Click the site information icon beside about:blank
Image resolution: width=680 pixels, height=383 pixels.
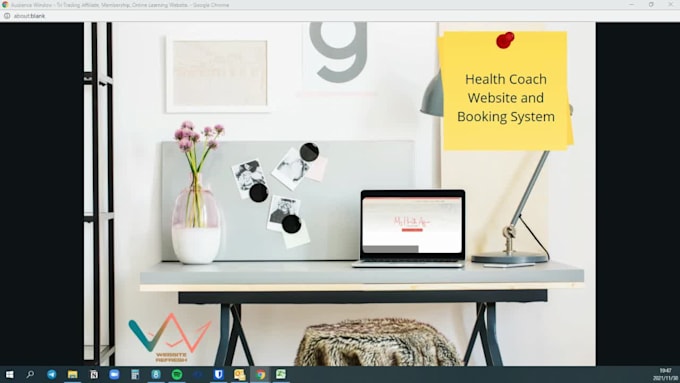7,16
